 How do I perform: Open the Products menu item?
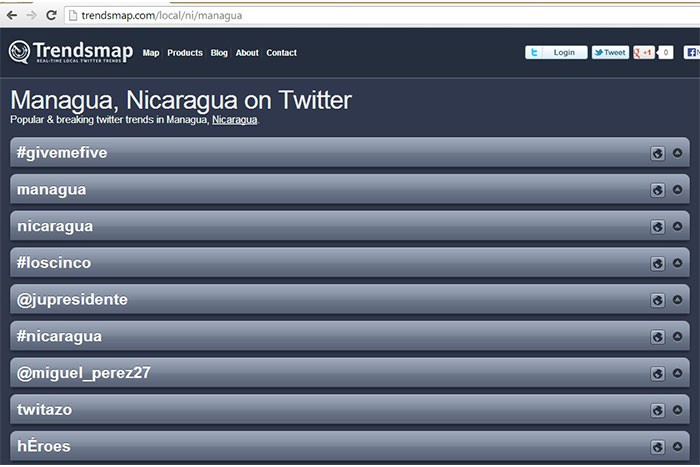(x=185, y=53)
